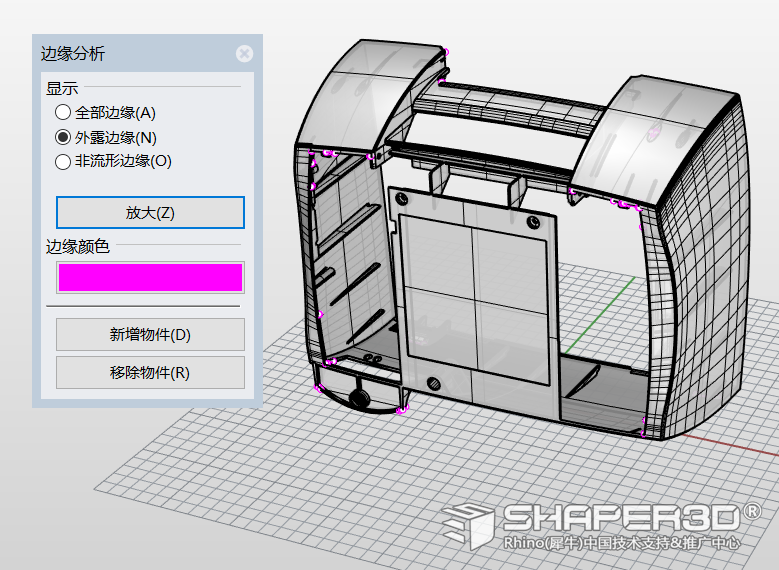This screenshot has height=570, width=779.
Task: Click the 边缘颜色 section label
Action: [78, 246]
